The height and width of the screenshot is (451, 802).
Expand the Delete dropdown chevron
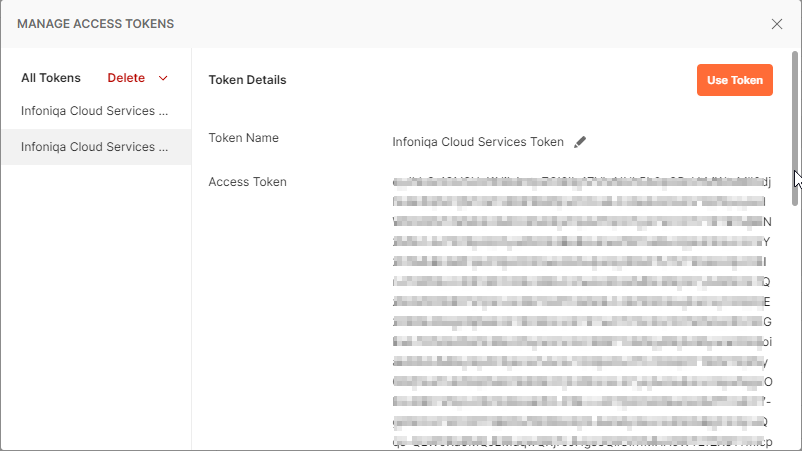163,78
